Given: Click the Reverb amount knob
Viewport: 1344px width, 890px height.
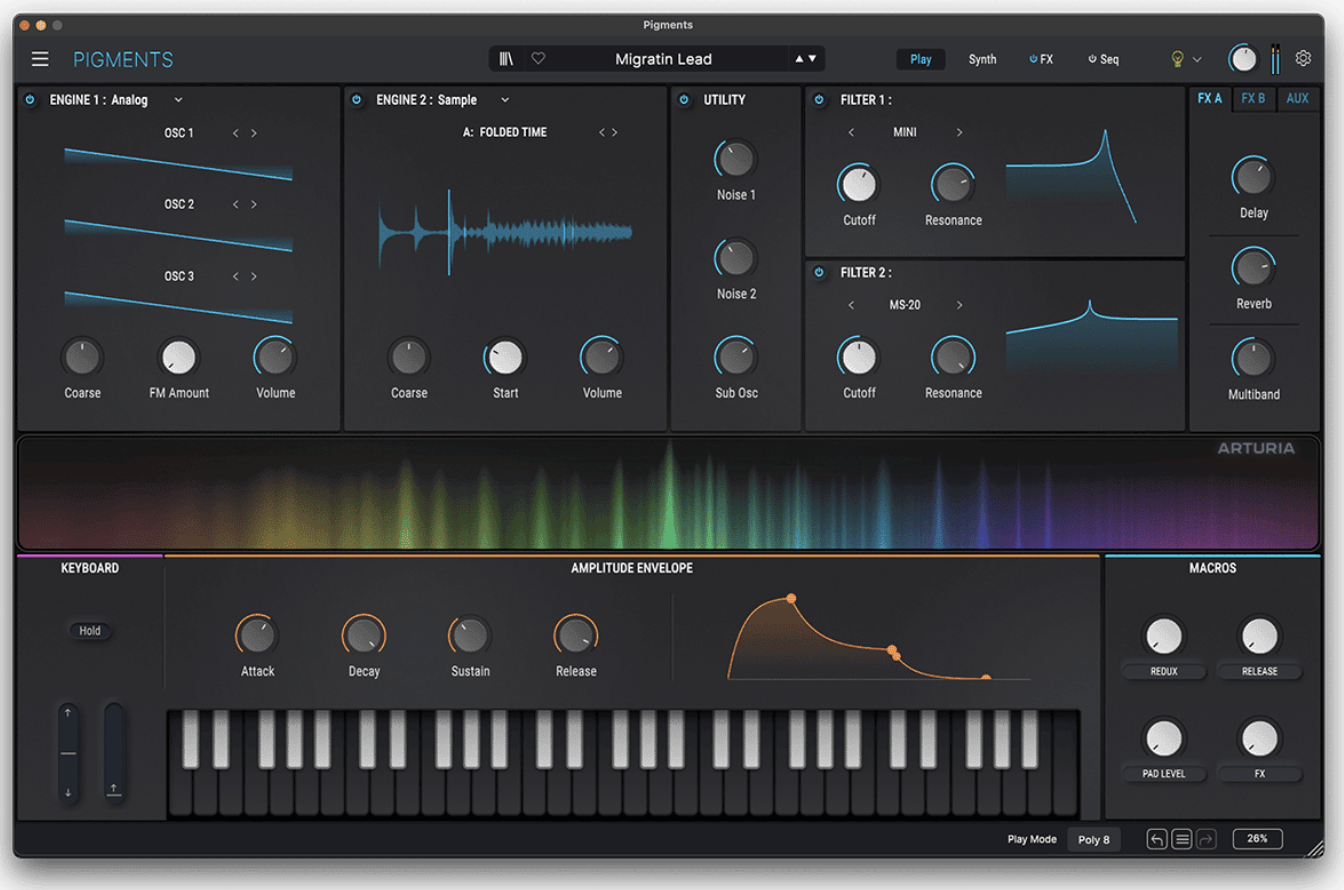Looking at the screenshot, I should (1254, 267).
